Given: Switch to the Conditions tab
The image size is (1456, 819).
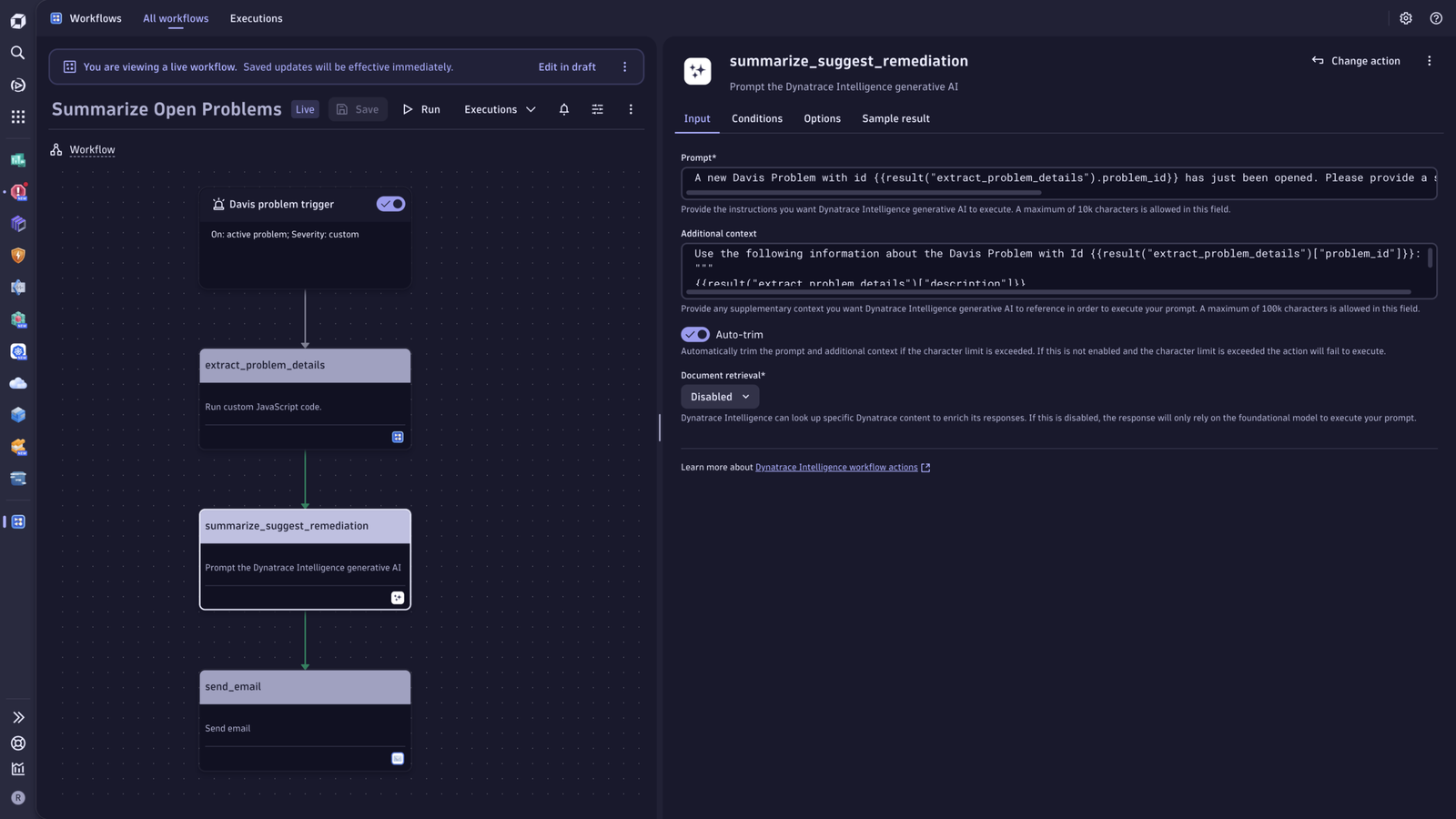Looking at the screenshot, I should click(757, 119).
